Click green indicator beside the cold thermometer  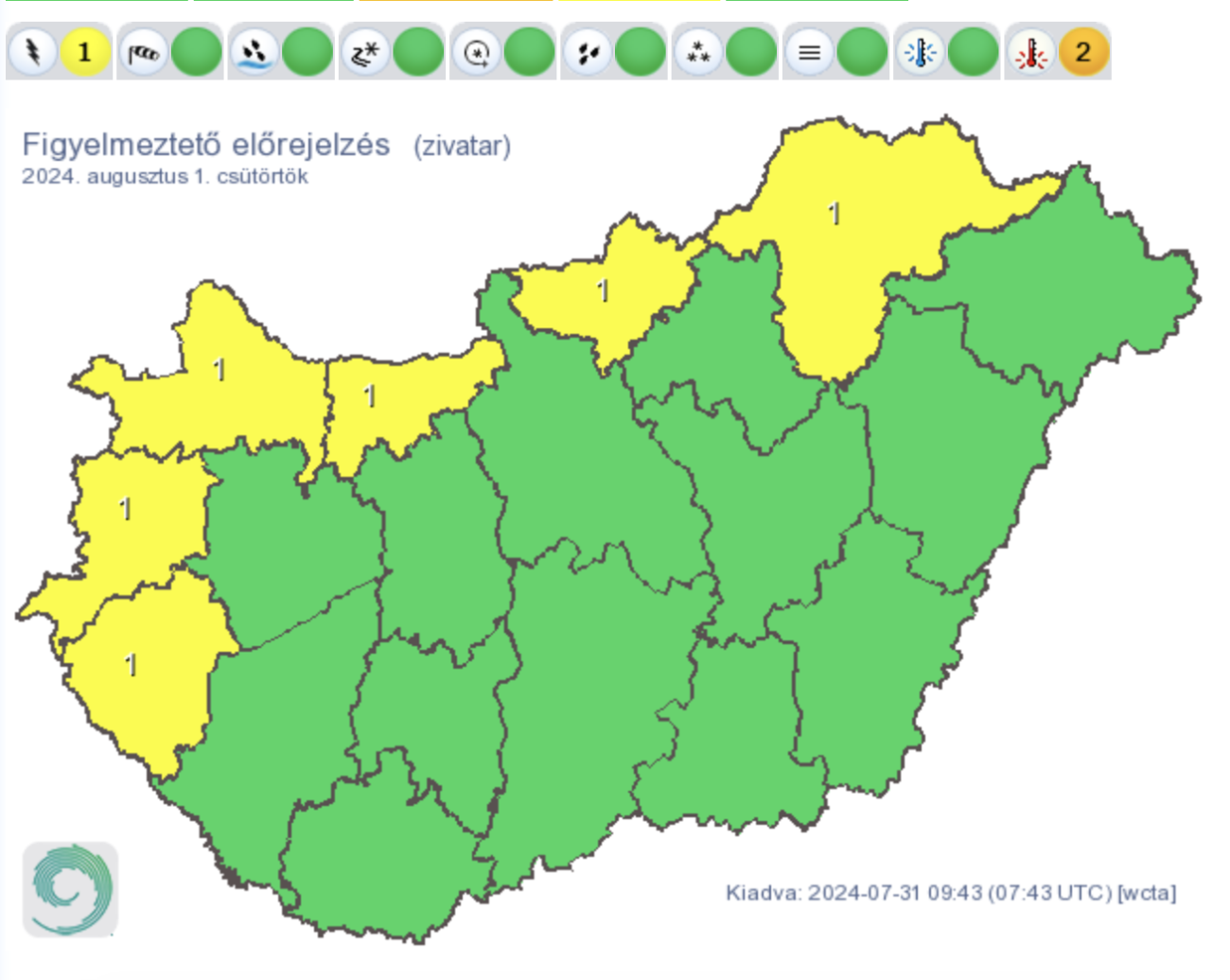point(973,52)
